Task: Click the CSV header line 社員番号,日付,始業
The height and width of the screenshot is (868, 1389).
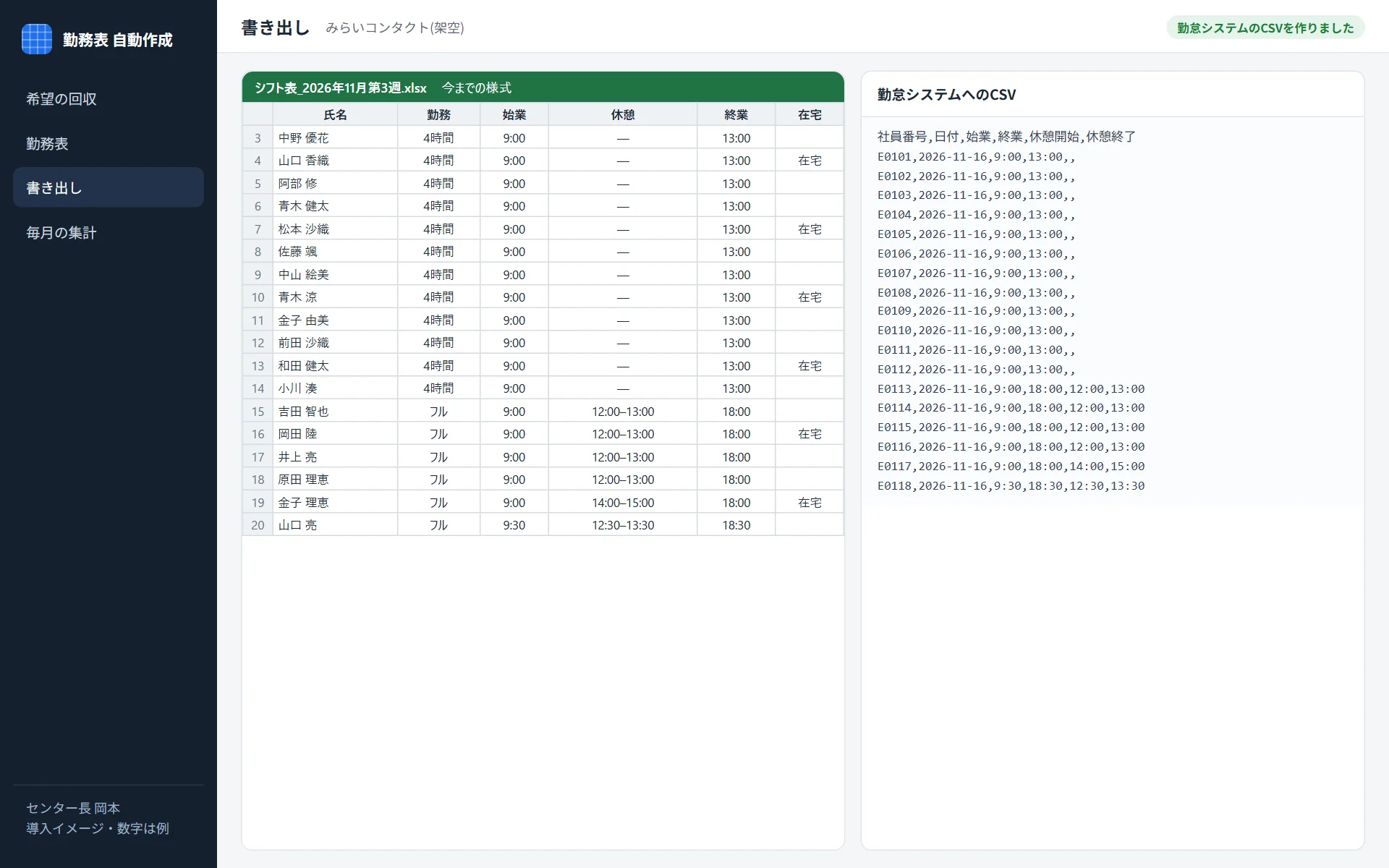Action: 1006,136
